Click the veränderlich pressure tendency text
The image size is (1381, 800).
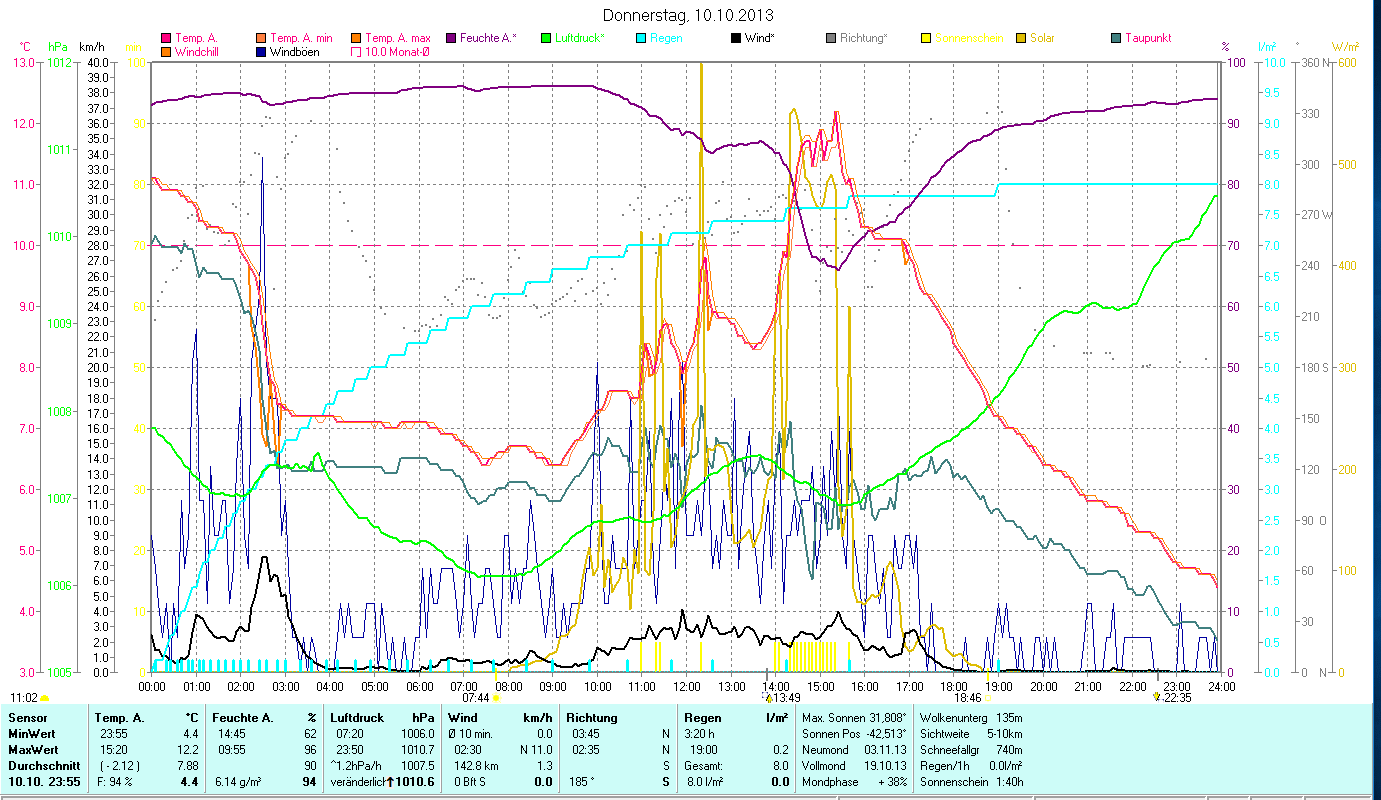(357, 782)
